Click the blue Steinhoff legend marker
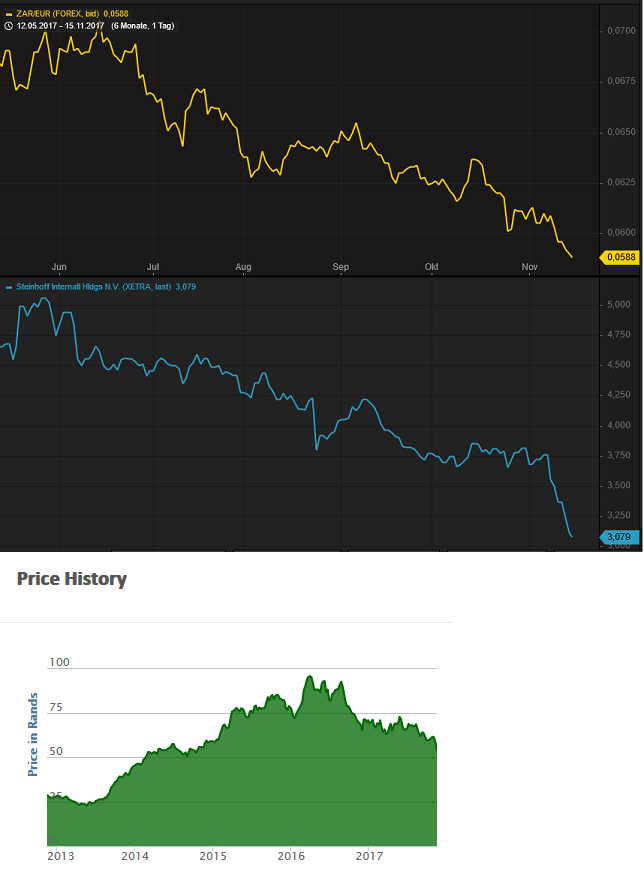 pos(9,287)
